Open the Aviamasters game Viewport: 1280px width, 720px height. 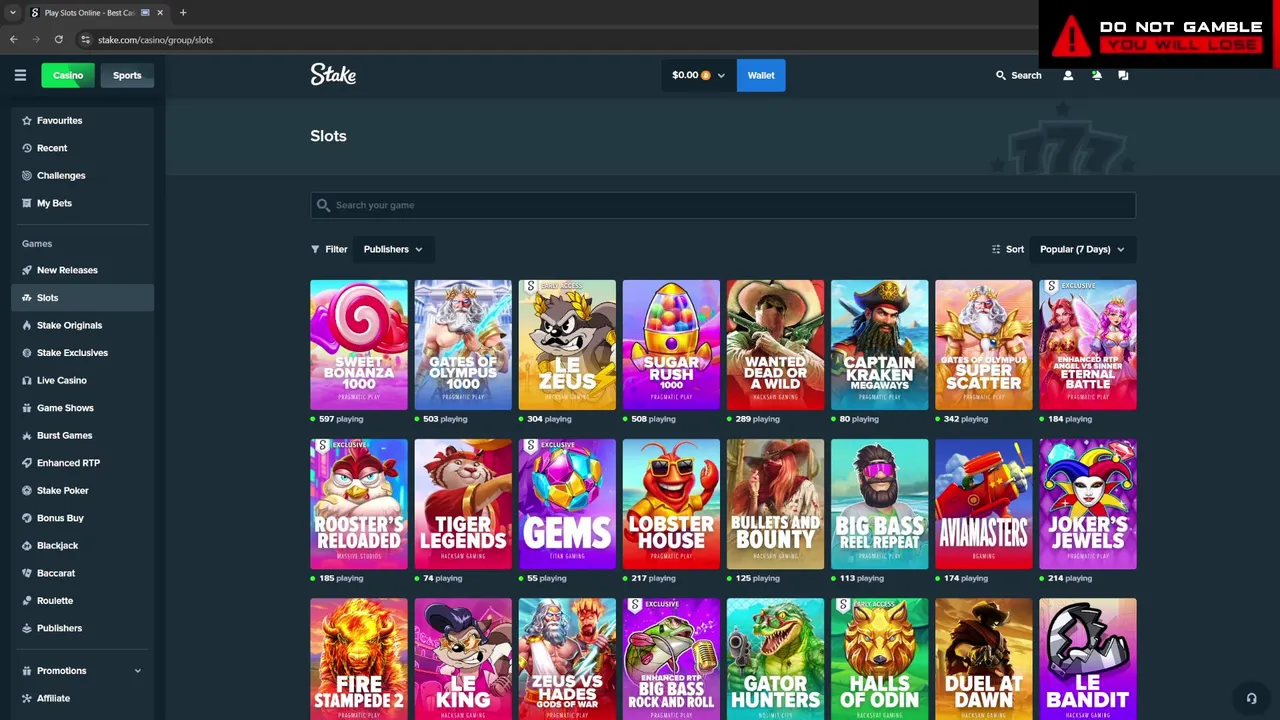984,504
